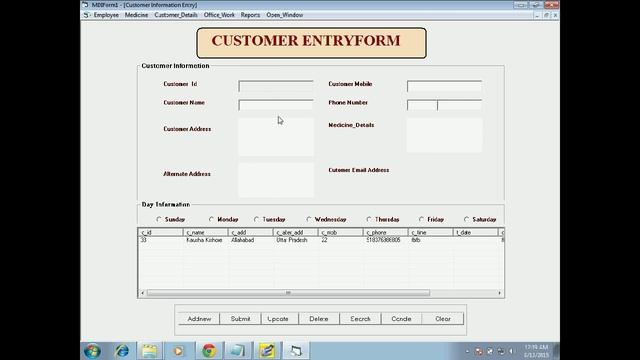Image resolution: width=640 pixels, height=360 pixels.
Task: Open the Office_Work menu
Action: click(219, 15)
